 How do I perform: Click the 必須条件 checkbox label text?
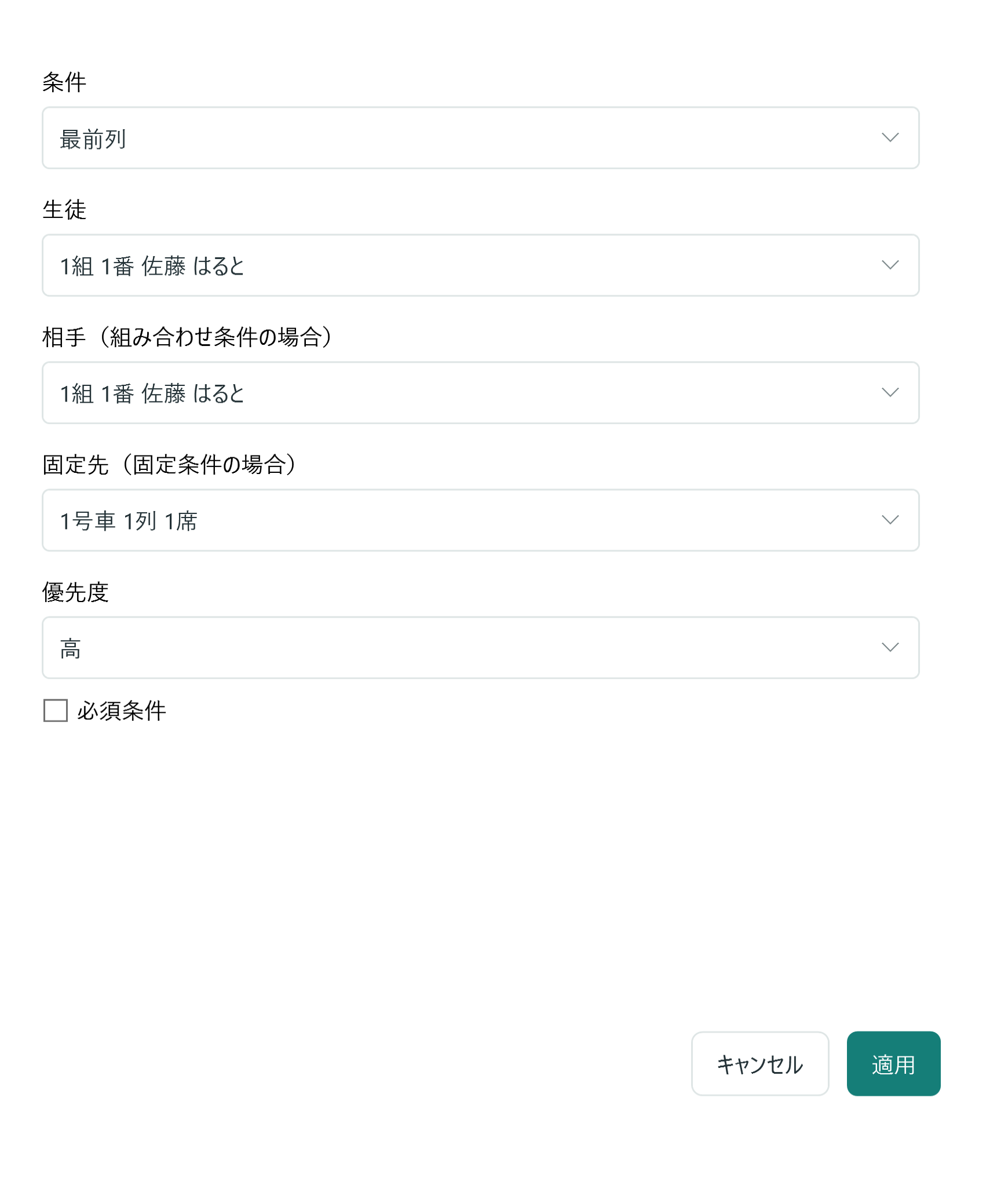click(x=122, y=710)
